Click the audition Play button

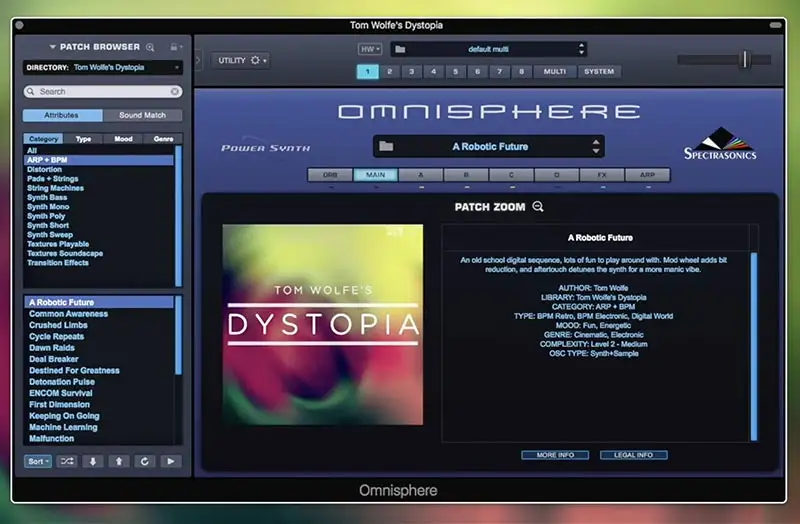[x=170, y=461]
